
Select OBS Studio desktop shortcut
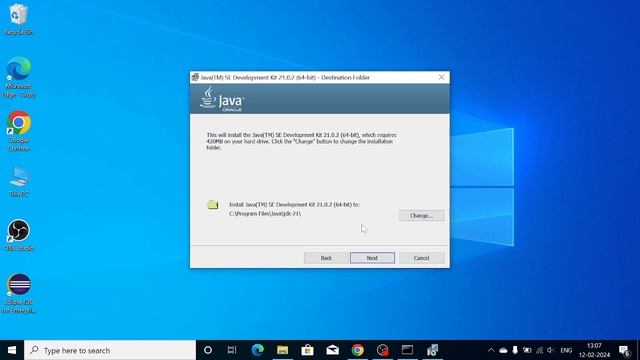click(x=18, y=235)
